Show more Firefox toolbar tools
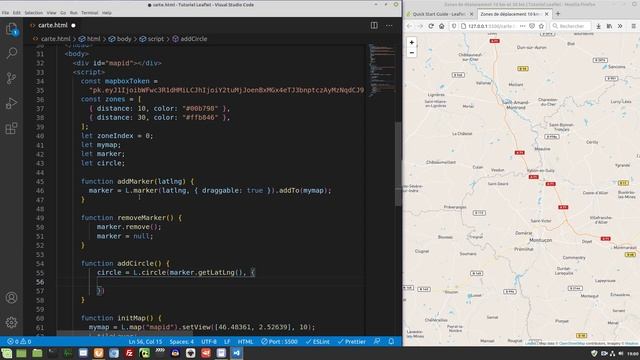Image resolution: width=640 pixels, height=360 pixels. [620, 26]
